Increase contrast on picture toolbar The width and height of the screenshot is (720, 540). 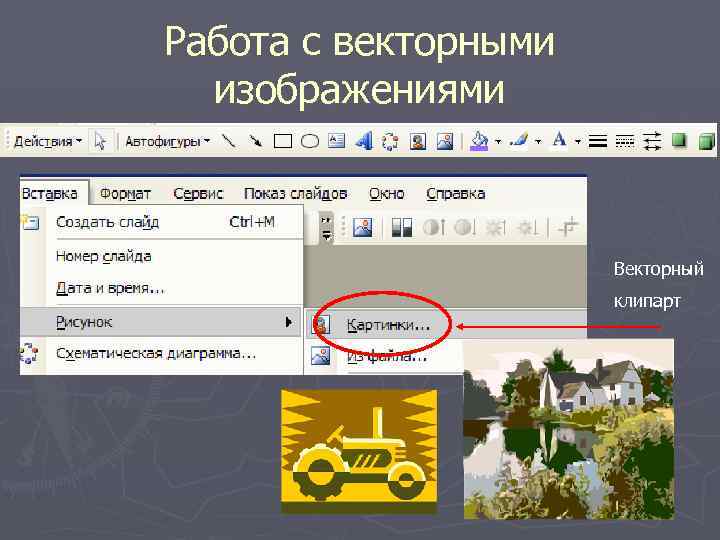(x=433, y=227)
